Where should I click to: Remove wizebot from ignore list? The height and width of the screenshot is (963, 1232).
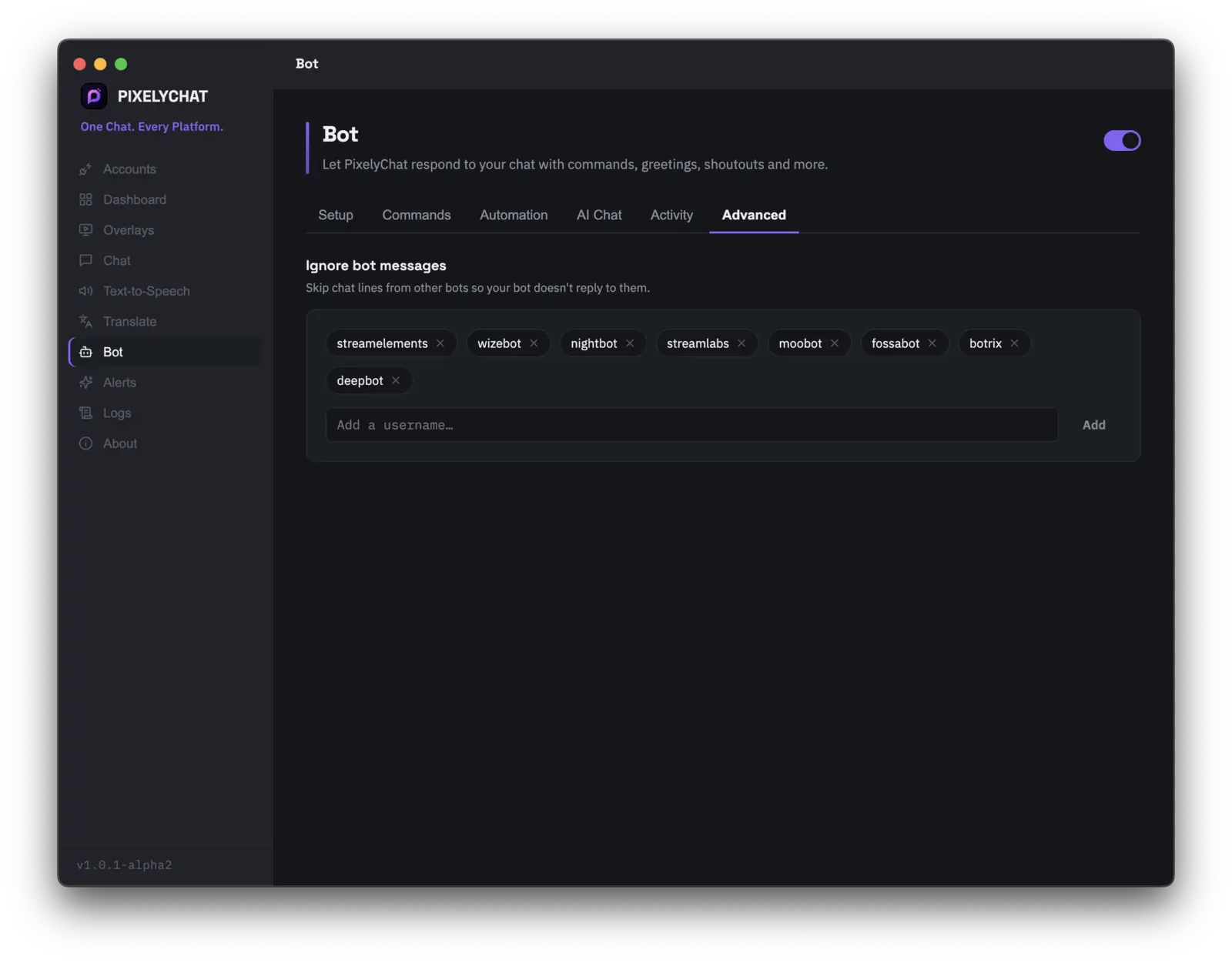click(534, 343)
